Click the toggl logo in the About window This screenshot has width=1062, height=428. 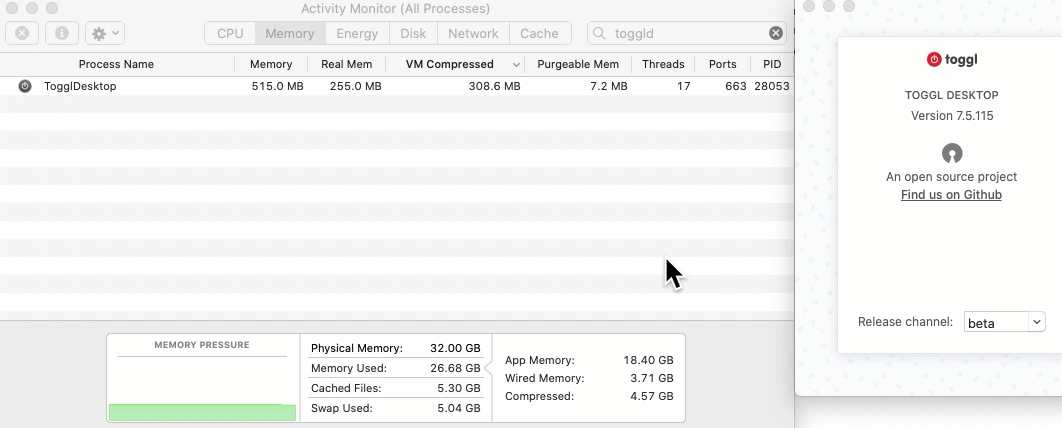coord(952,60)
